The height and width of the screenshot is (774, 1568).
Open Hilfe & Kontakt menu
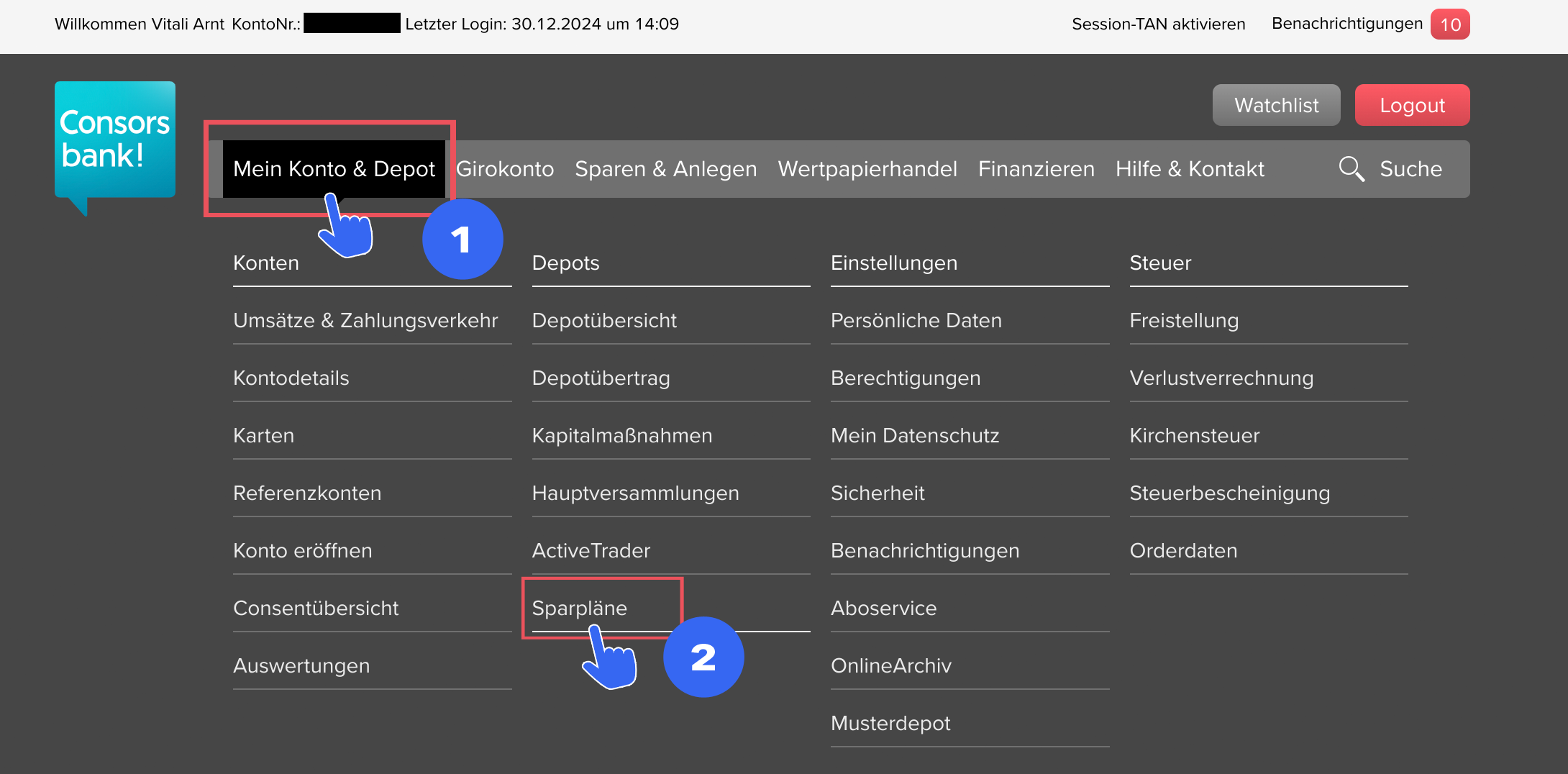pos(1190,169)
